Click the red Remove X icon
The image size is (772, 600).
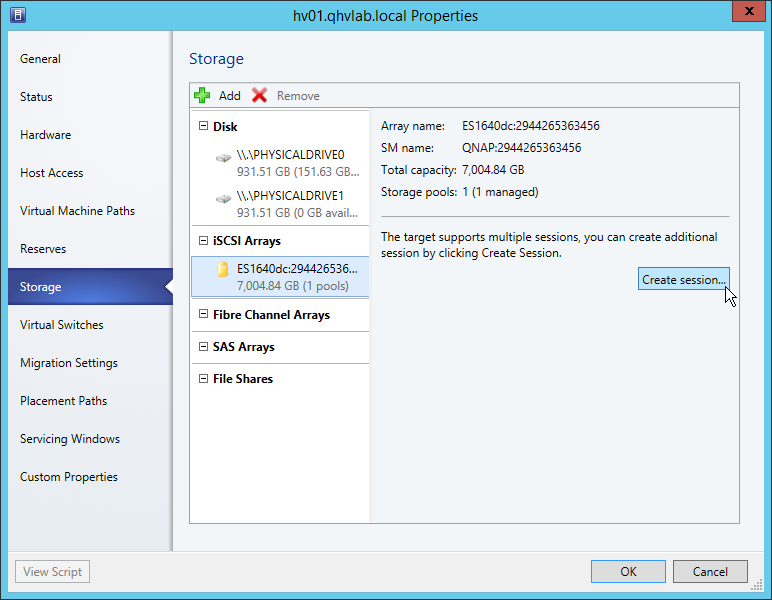pos(260,95)
